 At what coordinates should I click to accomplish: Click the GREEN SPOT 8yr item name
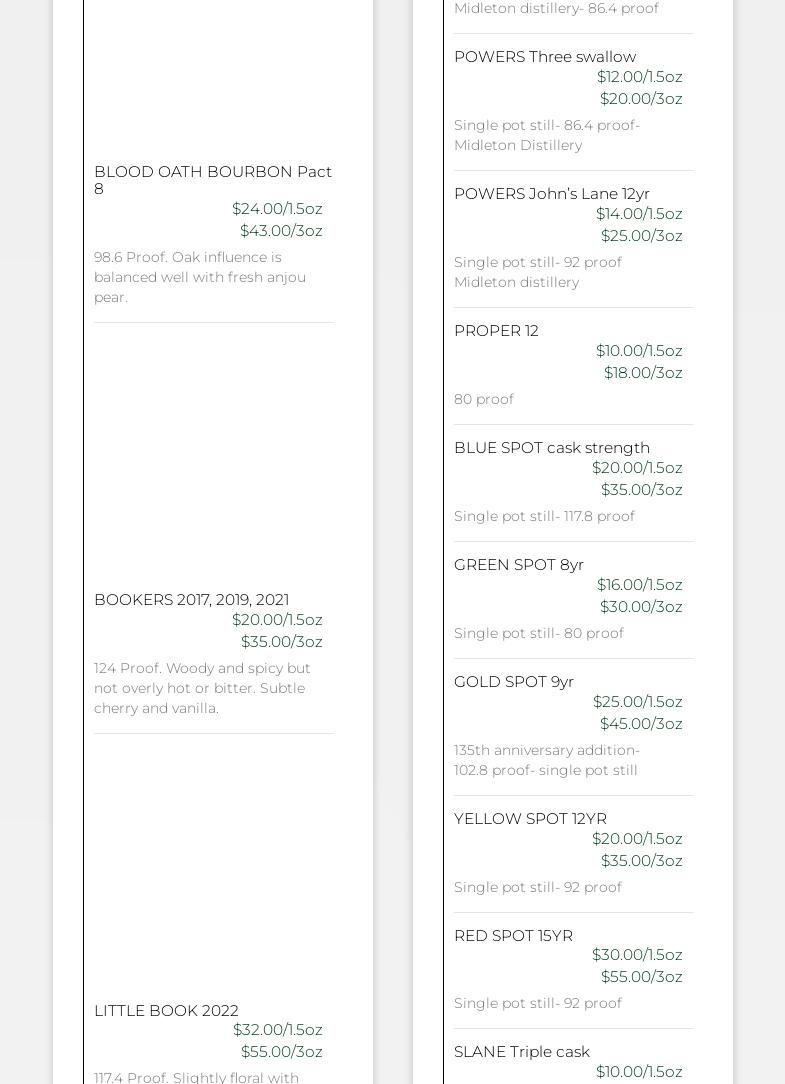[518, 565]
